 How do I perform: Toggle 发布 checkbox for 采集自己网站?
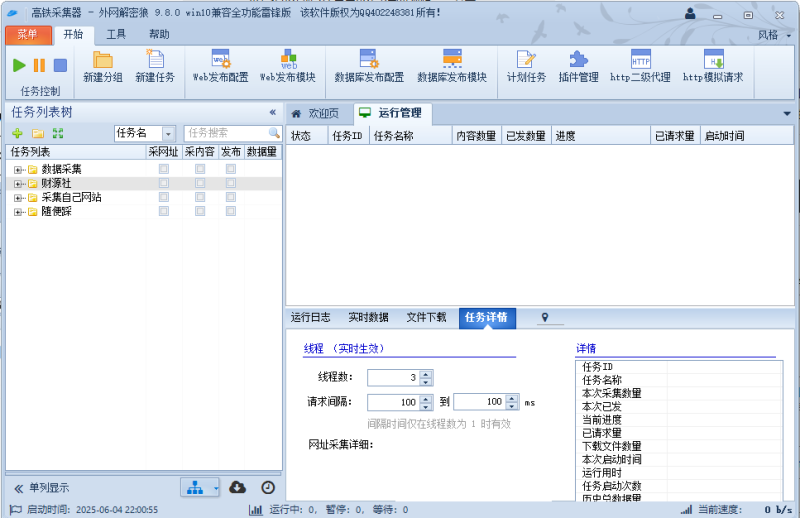pos(231,198)
